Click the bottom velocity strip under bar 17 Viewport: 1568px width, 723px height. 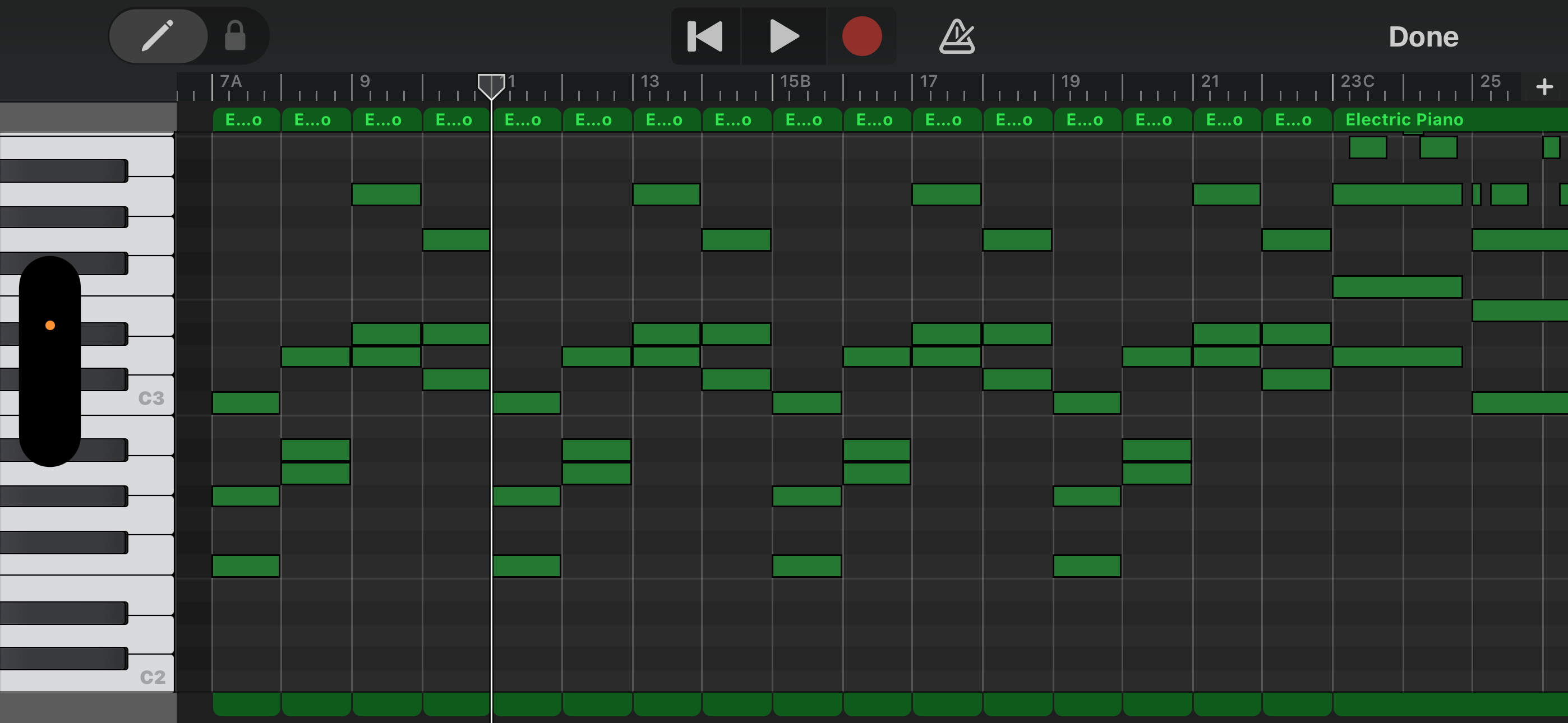pyautogui.click(x=946, y=703)
